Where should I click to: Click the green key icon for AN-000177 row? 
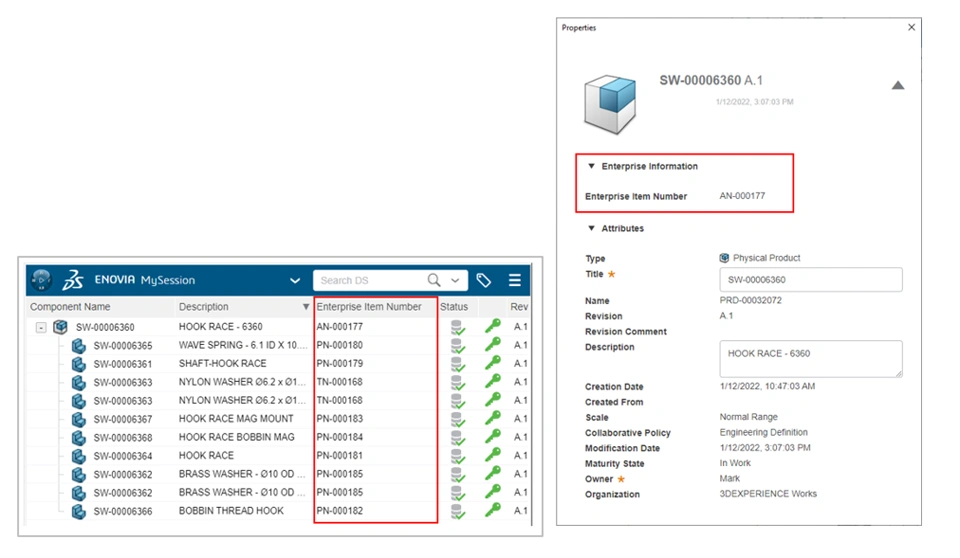pos(493,326)
